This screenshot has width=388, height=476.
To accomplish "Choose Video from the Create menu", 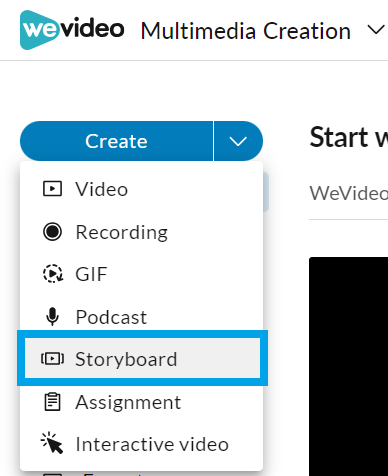I will (141, 189).
